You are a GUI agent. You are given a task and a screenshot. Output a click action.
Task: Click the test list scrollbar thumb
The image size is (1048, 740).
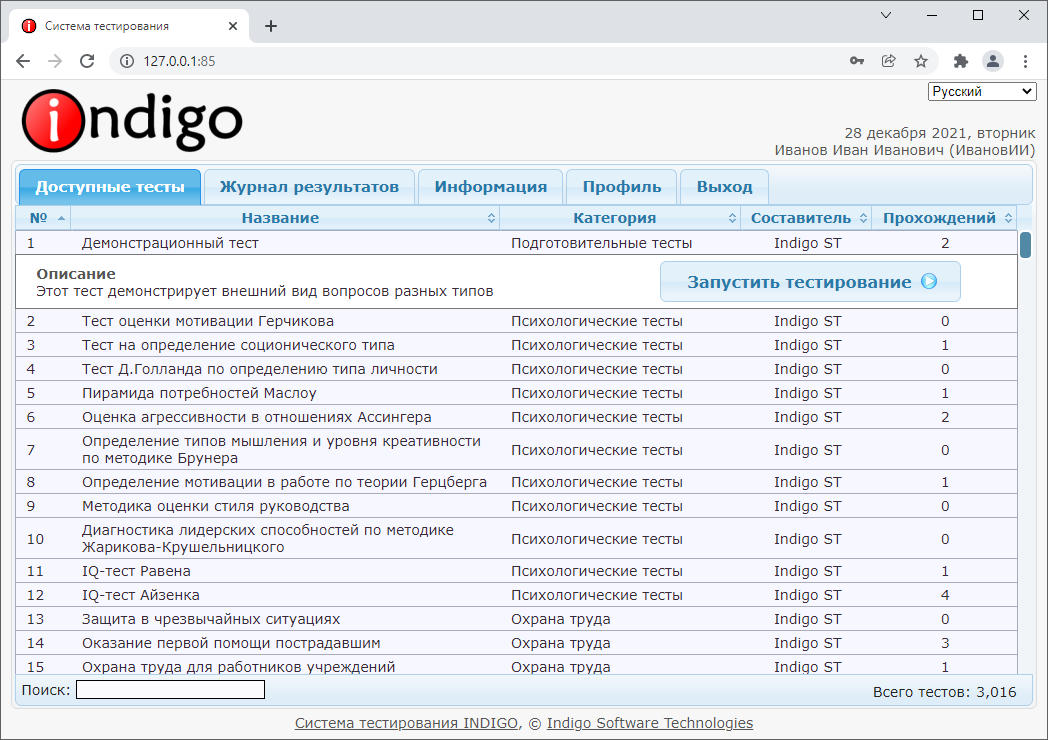click(x=1025, y=245)
